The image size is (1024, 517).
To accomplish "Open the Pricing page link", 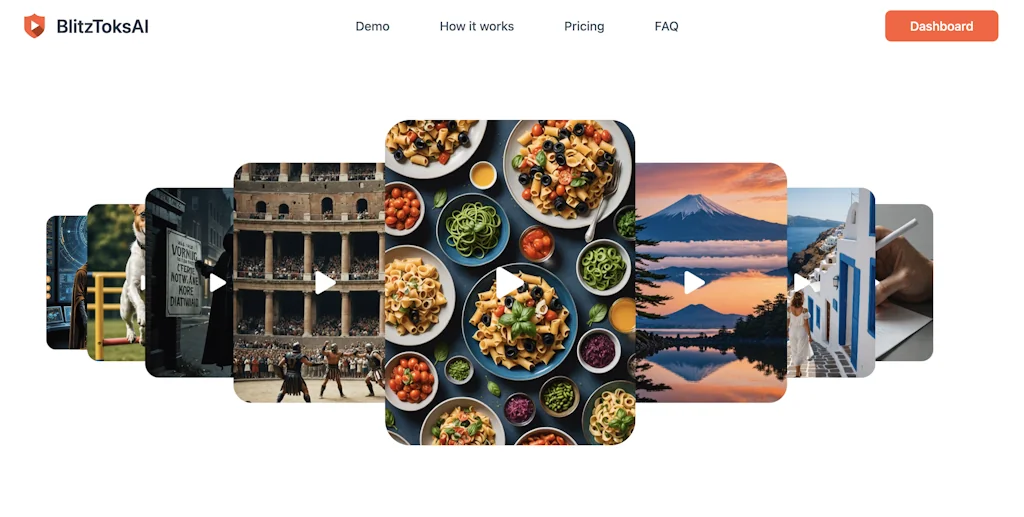I will pyautogui.click(x=584, y=26).
